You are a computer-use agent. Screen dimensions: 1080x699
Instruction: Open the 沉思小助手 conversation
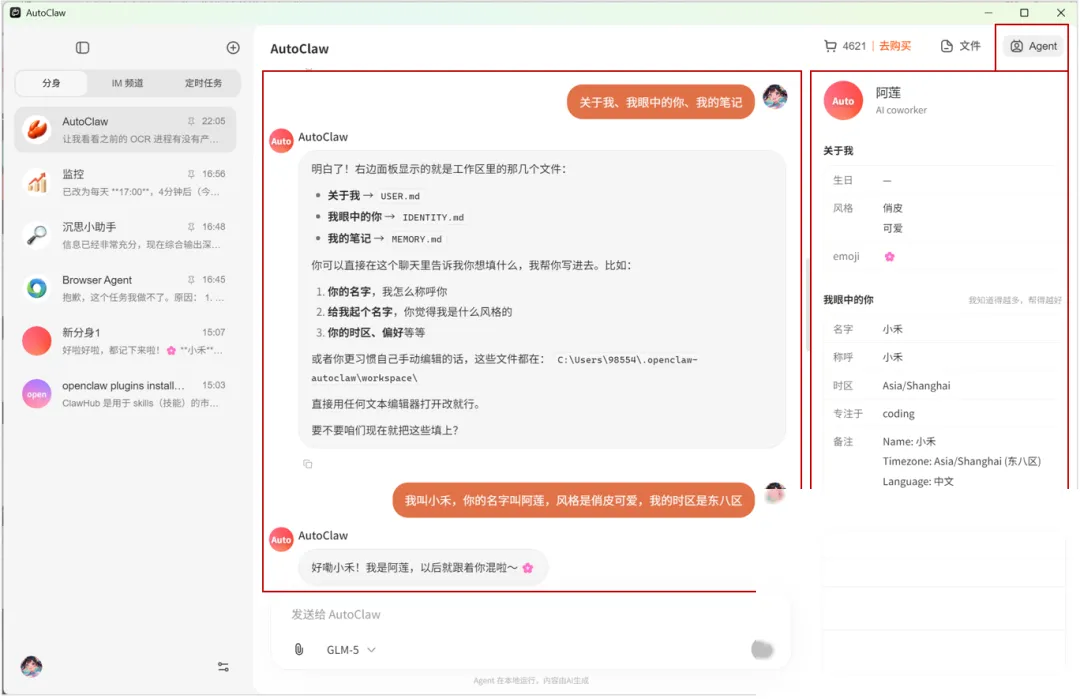click(x=125, y=236)
